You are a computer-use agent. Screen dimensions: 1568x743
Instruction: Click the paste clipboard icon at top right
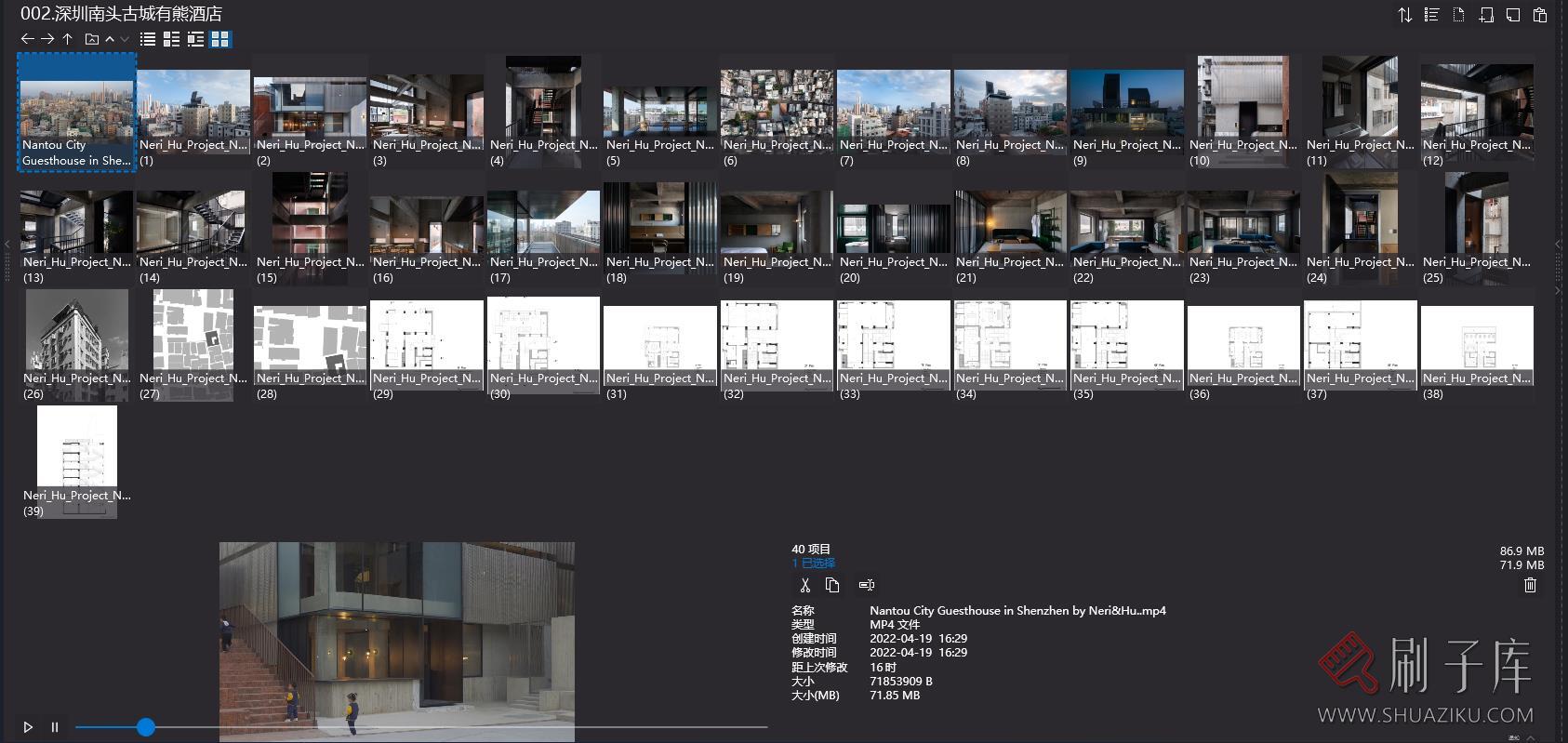point(1540,15)
